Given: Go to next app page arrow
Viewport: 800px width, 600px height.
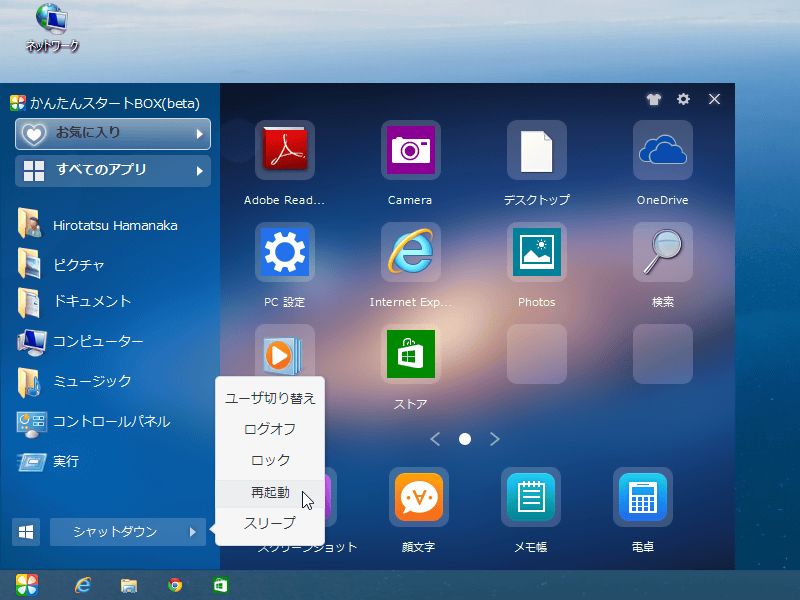Looking at the screenshot, I should click(x=495, y=439).
